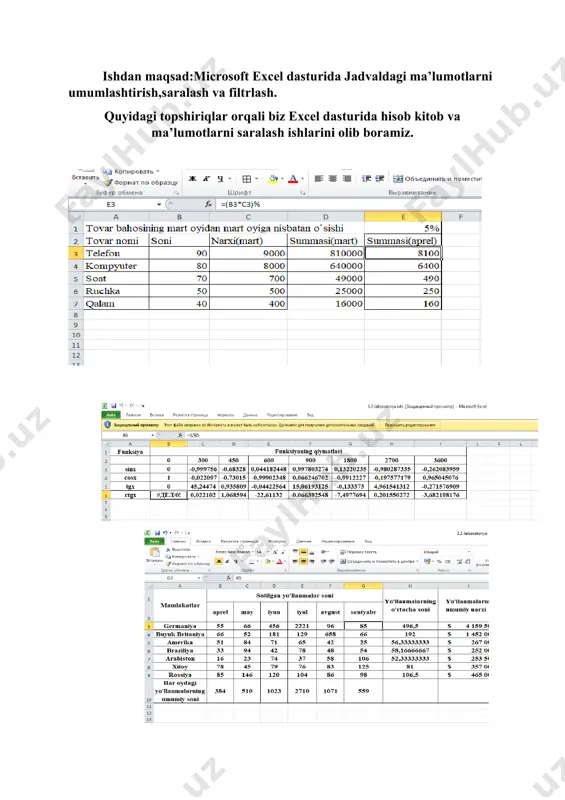
Task: Switch to 'Разметка страницы' tab in bottom Excel
Action: pyautogui.click(x=239, y=541)
